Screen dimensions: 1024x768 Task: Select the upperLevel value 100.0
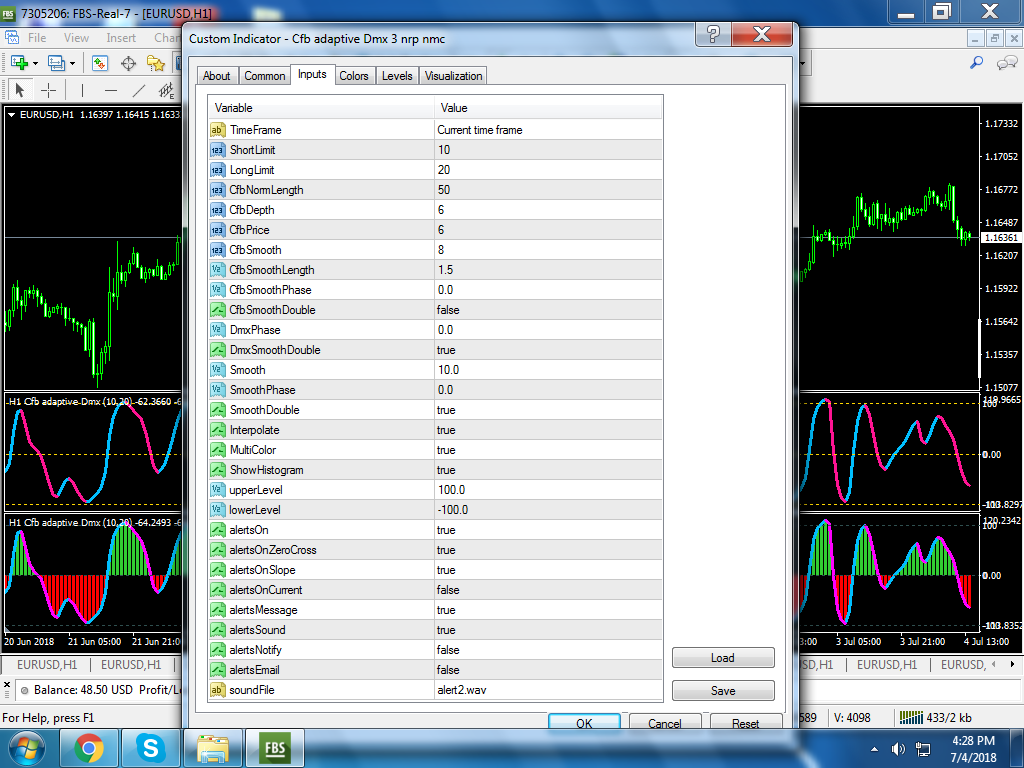[548, 490]
